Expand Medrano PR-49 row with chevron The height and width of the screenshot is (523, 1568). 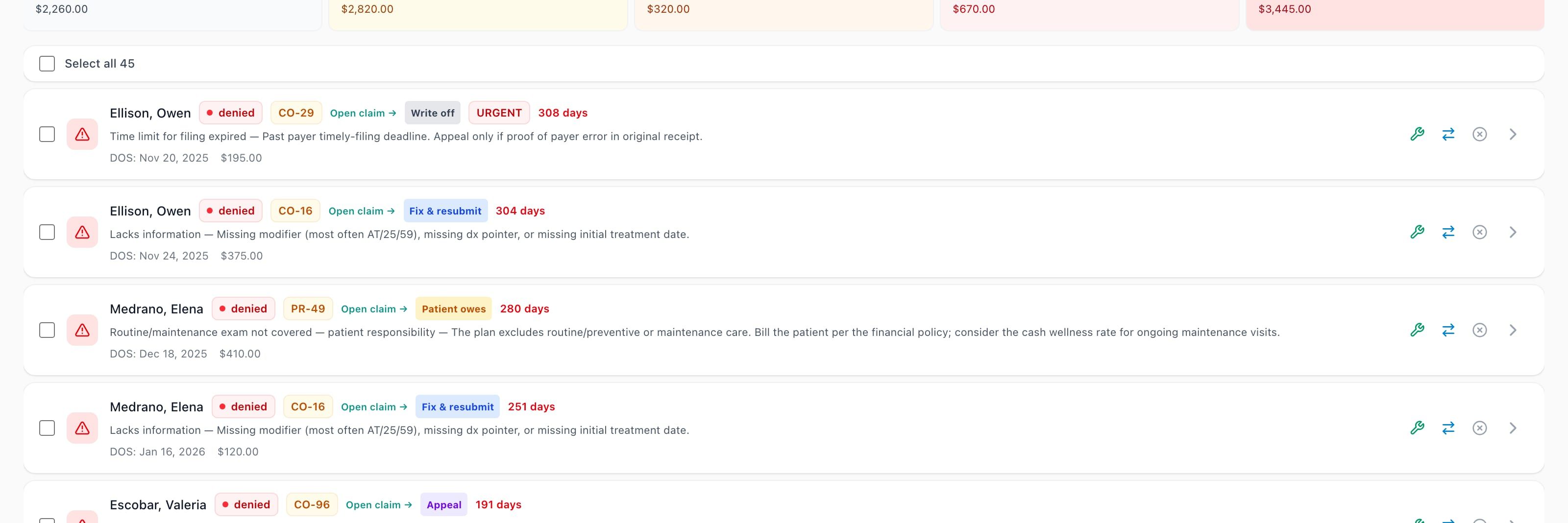(x=1513, y=330)
